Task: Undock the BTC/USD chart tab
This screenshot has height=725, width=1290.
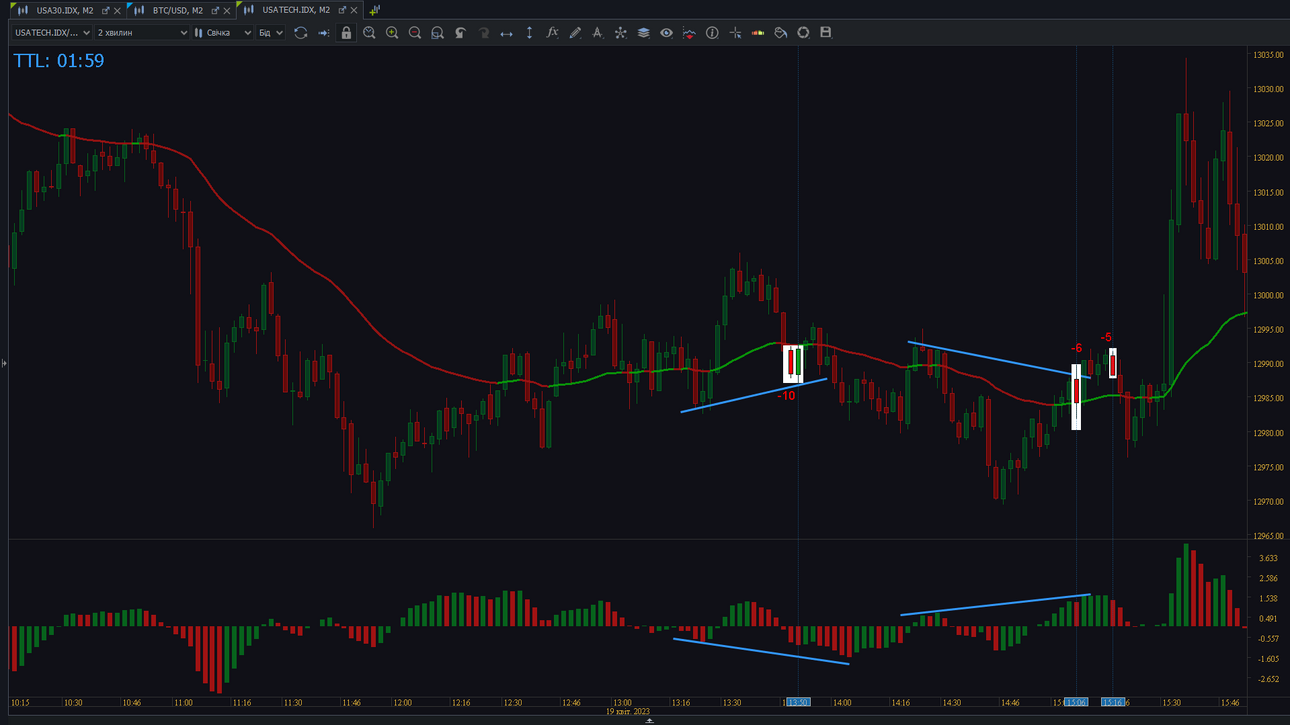Action: 214,10
